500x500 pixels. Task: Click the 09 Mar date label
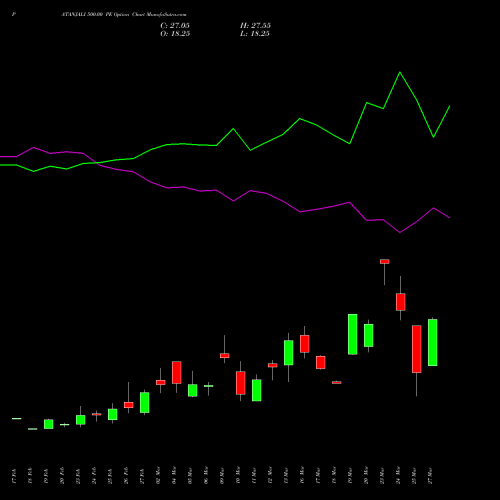pos(222,475)
